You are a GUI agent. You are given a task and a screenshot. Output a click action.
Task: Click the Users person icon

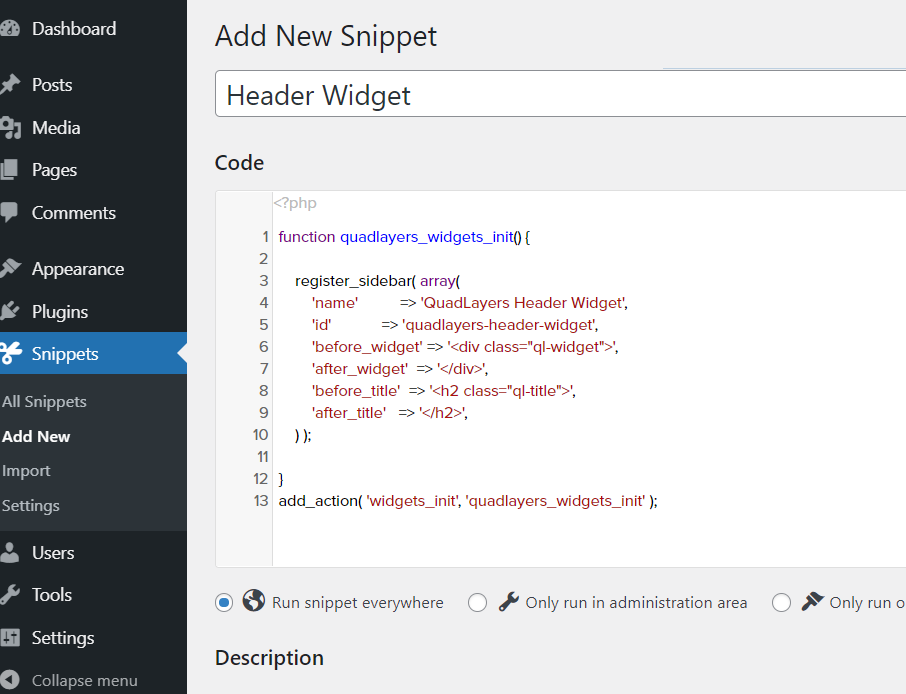10,552
